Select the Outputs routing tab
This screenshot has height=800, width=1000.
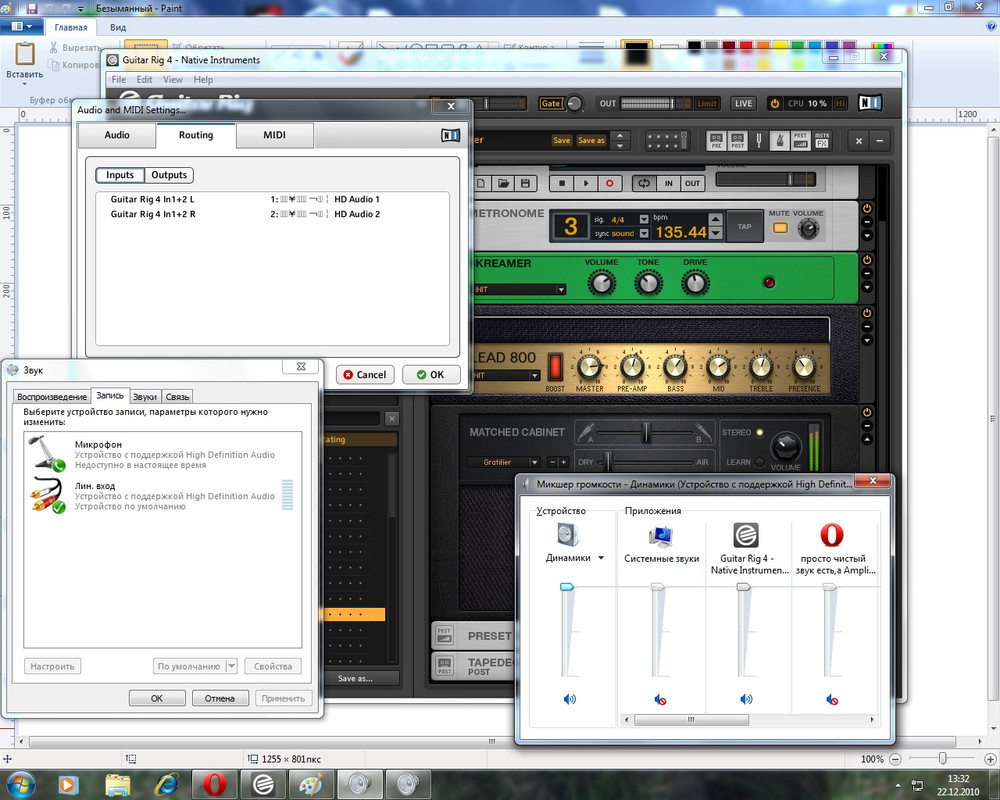[169, 175]
